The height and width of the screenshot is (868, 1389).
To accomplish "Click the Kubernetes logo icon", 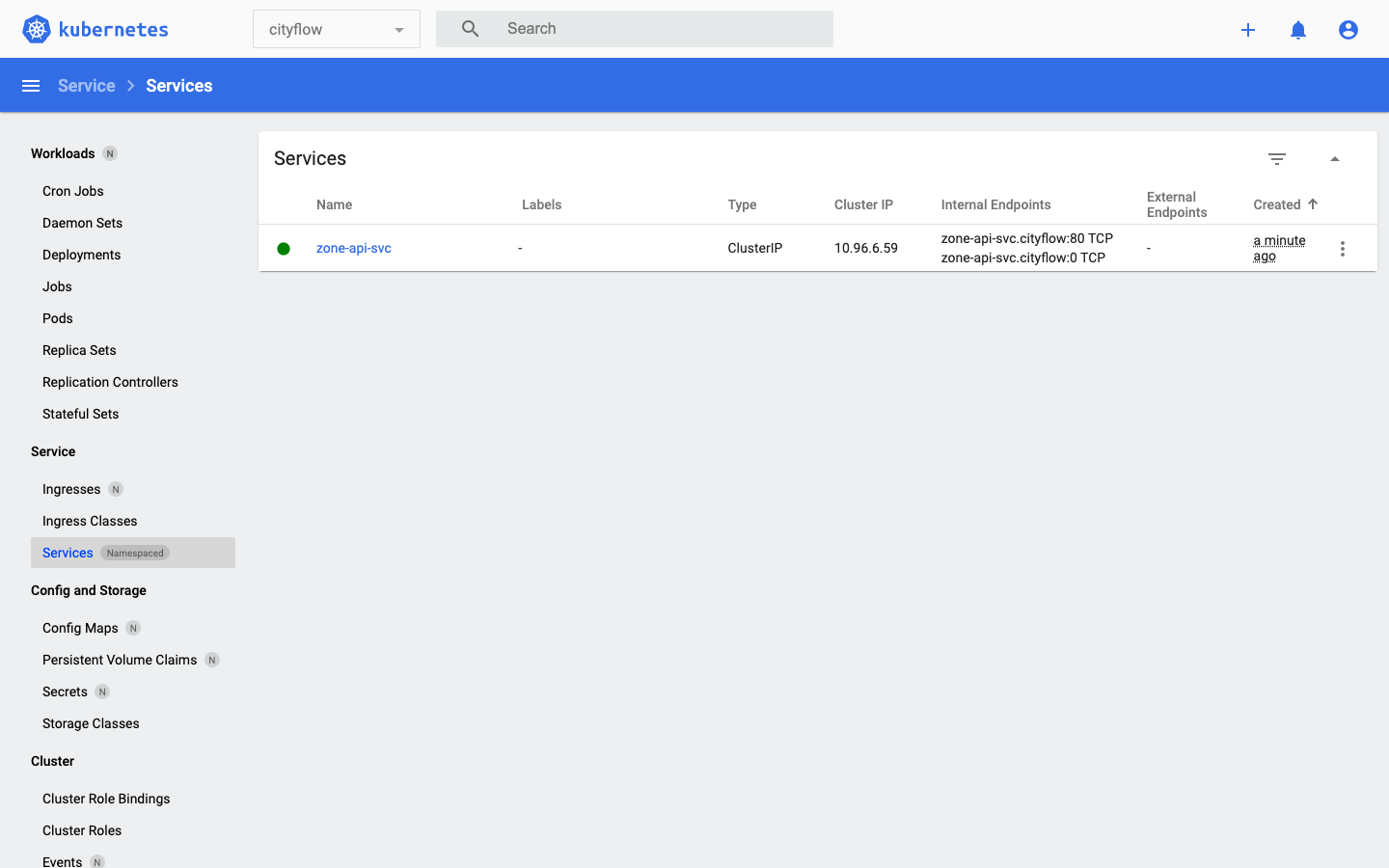I will click(x=37, y=29).
